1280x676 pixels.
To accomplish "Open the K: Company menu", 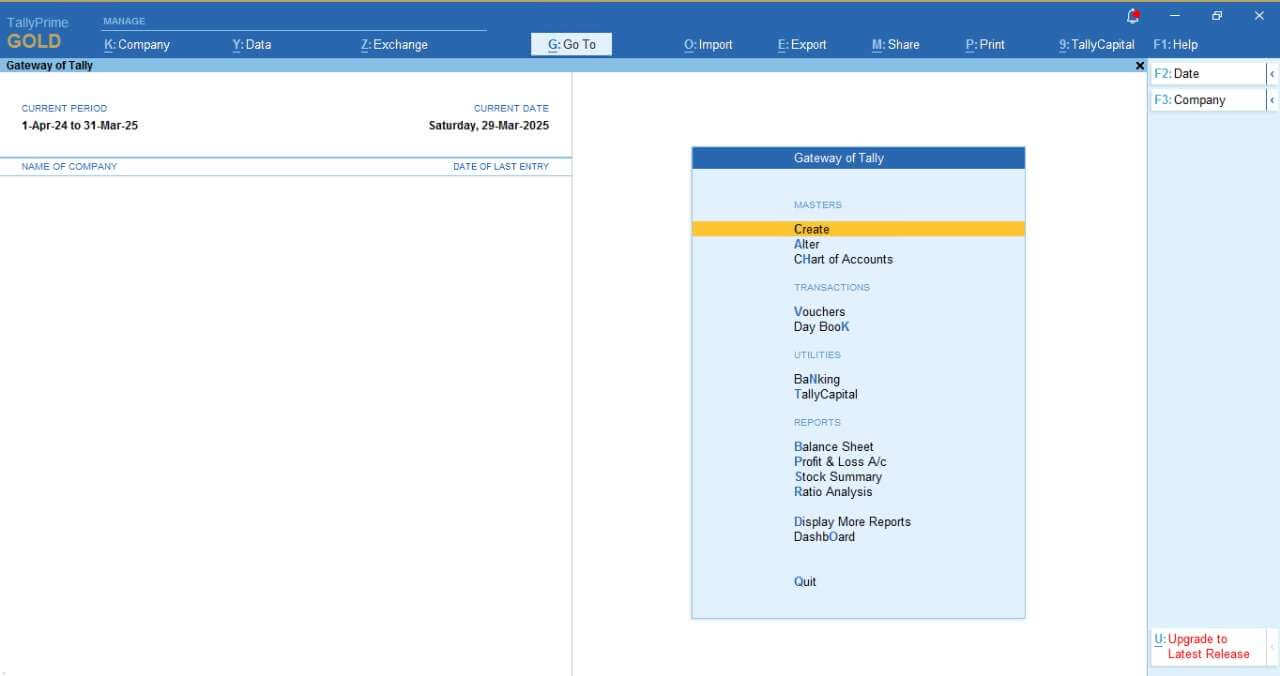I will [x=137, y=45].
